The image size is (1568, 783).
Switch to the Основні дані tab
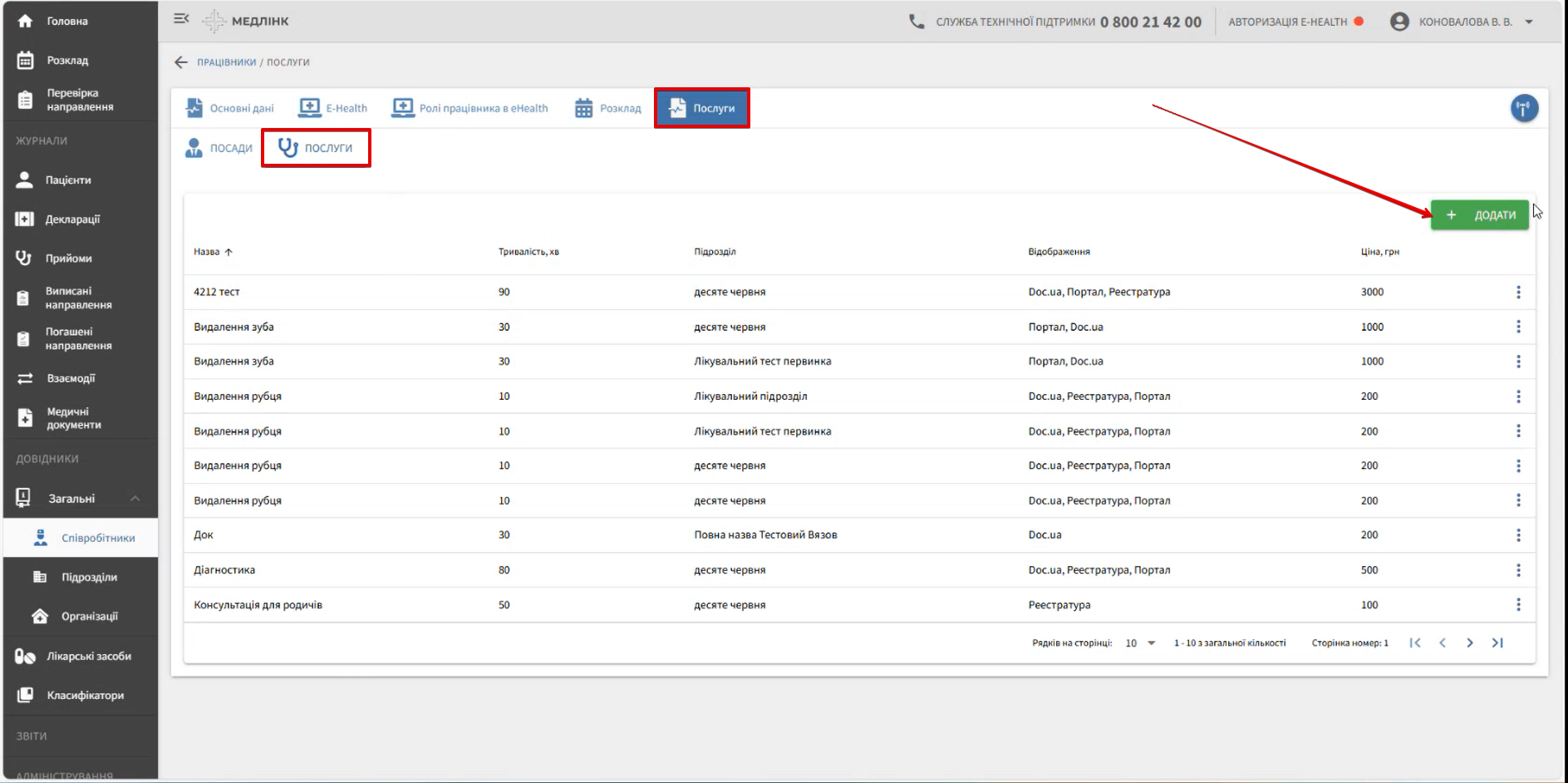230,108
